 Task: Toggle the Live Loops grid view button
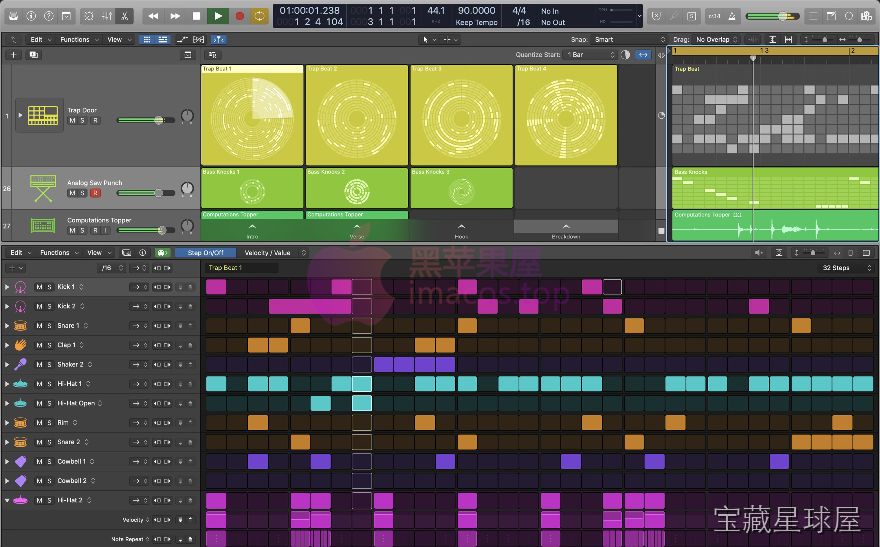[147, 39]
